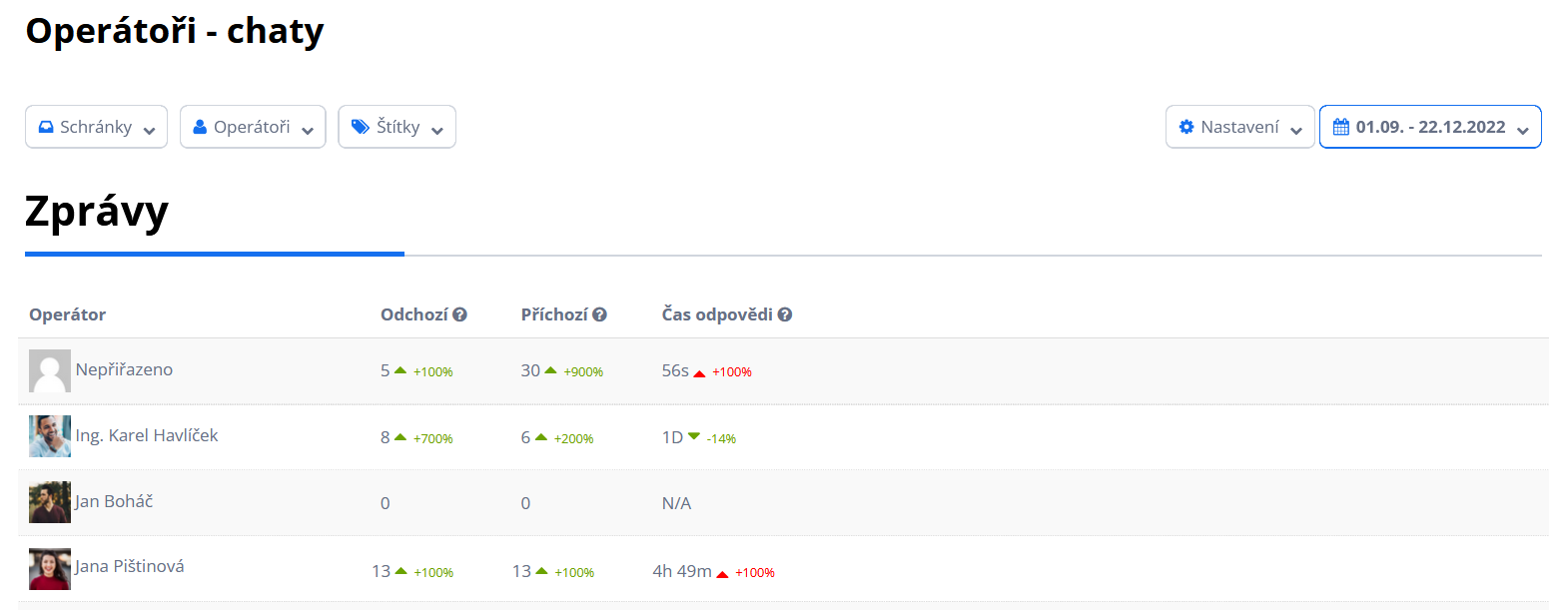The image size is (1568, 610).
Task: Click the tag icon in Štítky filter
Action: click(361, 127)
